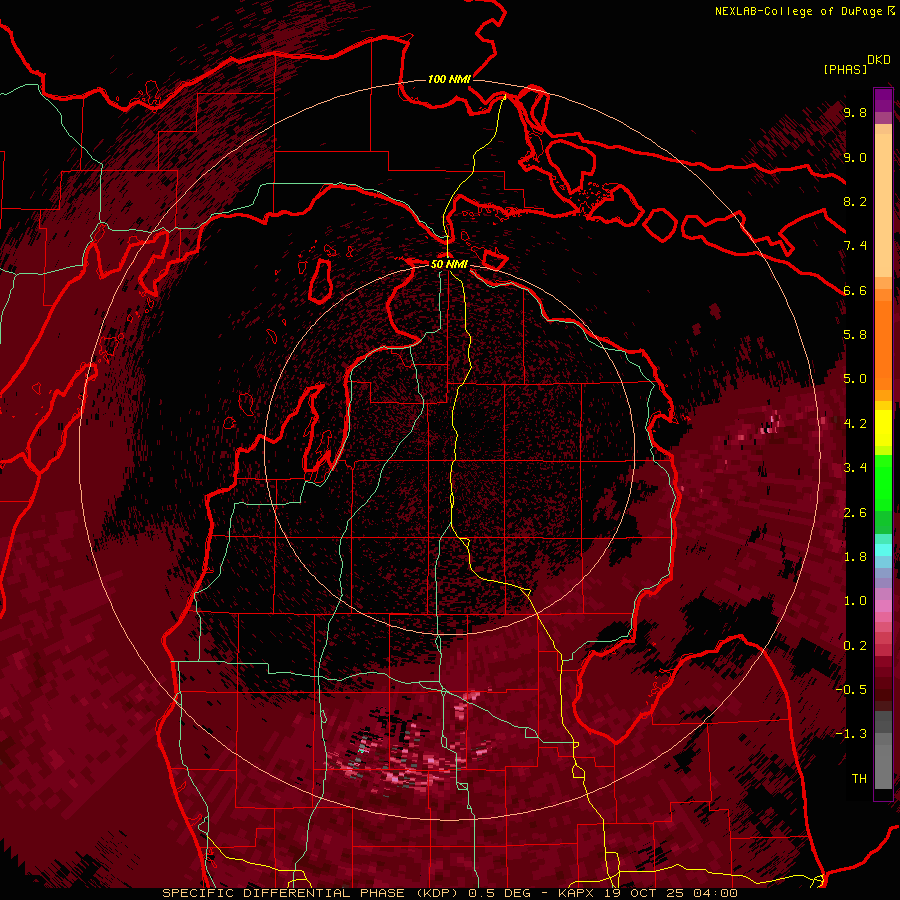900x900 pixels.
Task: Click the DKD [PHAS] legend title
Action: [x=856, y=65]
